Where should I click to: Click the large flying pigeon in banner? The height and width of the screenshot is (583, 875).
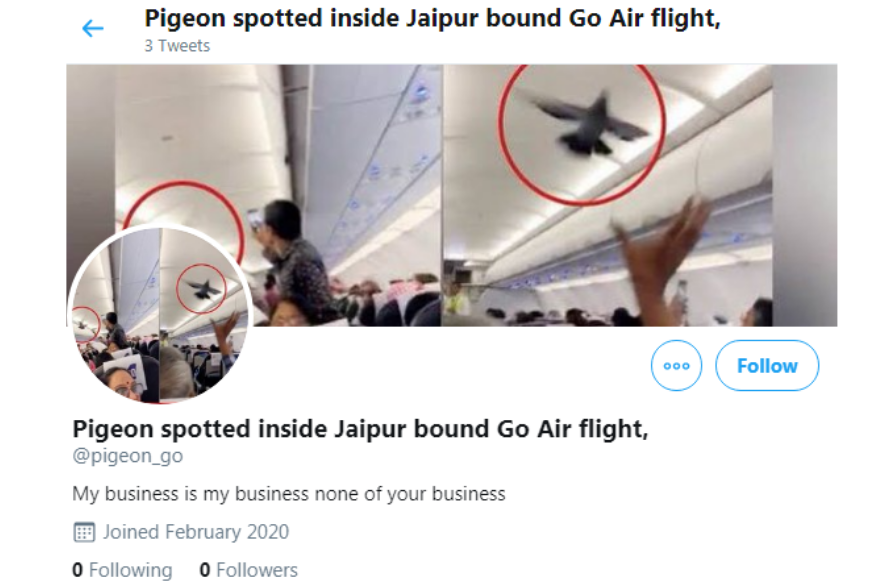click(592, 122)
